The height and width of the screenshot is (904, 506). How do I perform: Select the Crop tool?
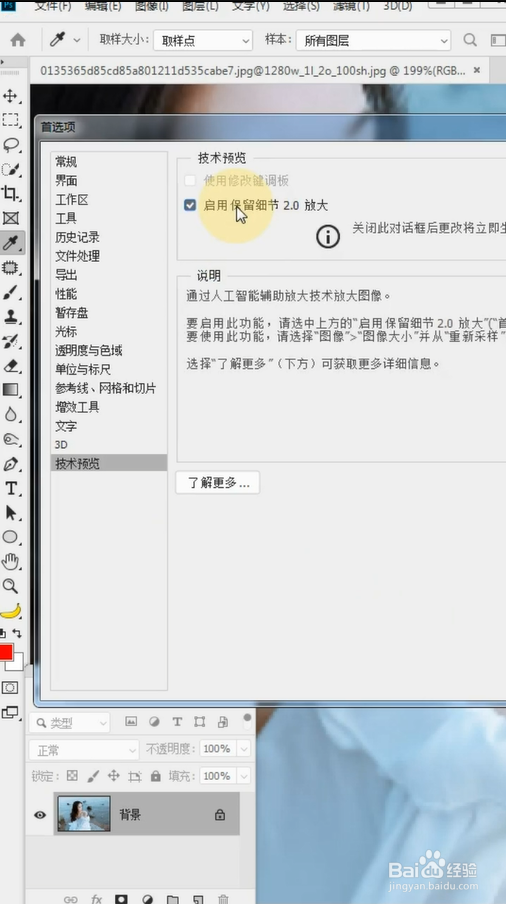pos(10,194)
